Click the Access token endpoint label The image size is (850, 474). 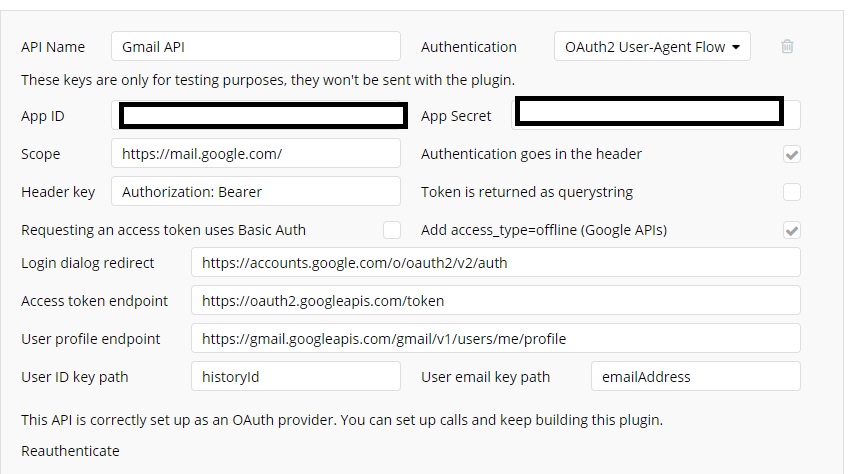tap(94, 301)
